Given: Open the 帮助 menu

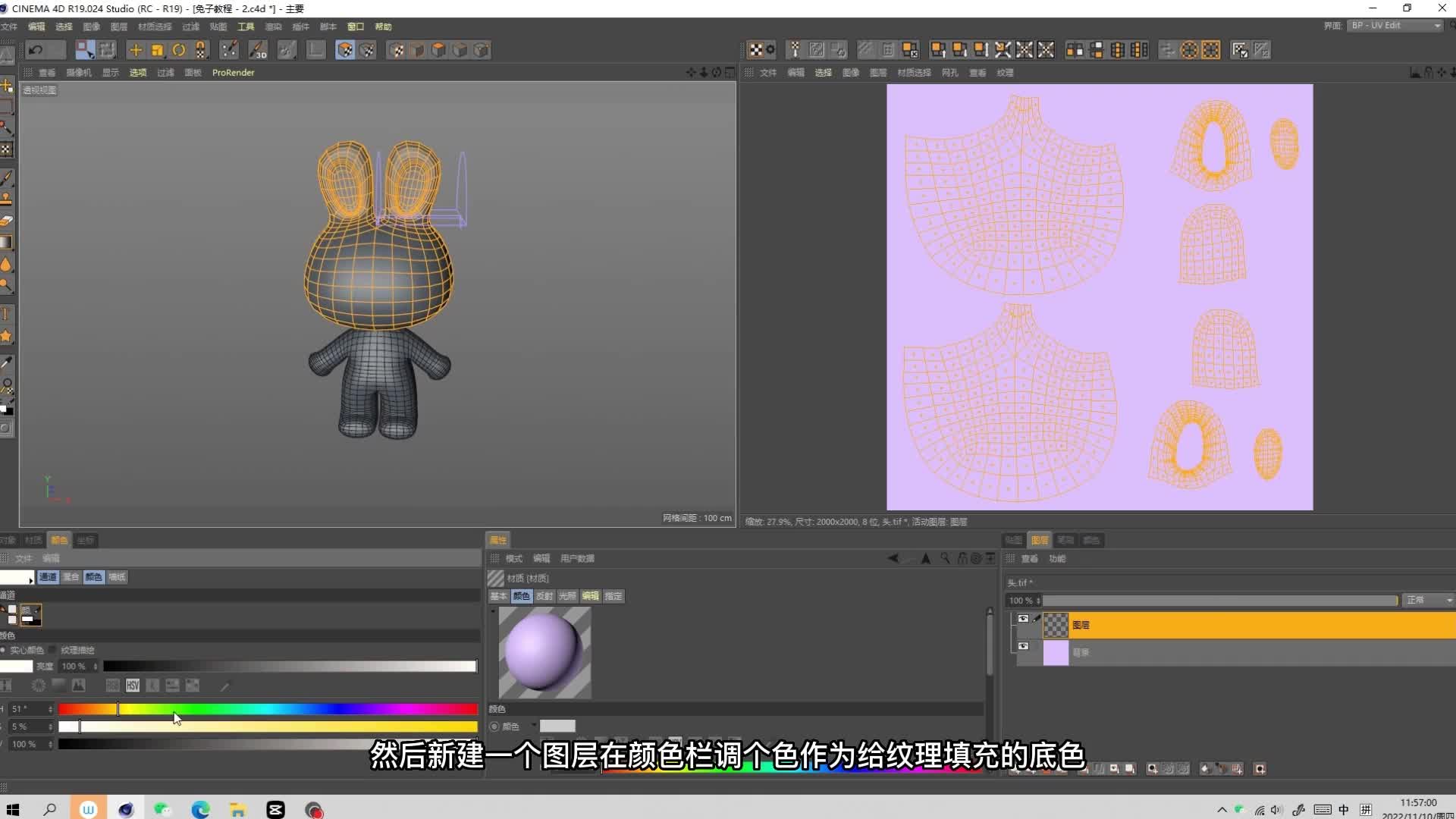Looking at the screenshot, I should coord(383,27).
